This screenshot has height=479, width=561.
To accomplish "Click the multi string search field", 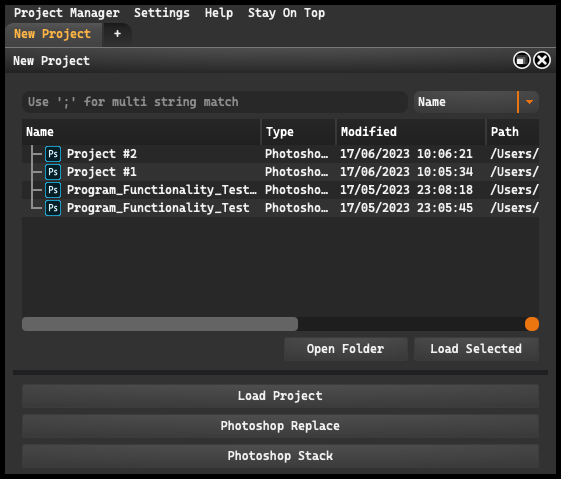I will point(215,102).
